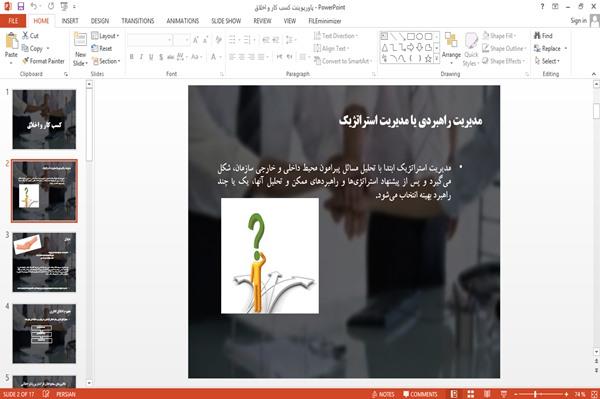Click the Redo arrow
The width and height of the screenshot is (600, 399).
coord(51,7)
